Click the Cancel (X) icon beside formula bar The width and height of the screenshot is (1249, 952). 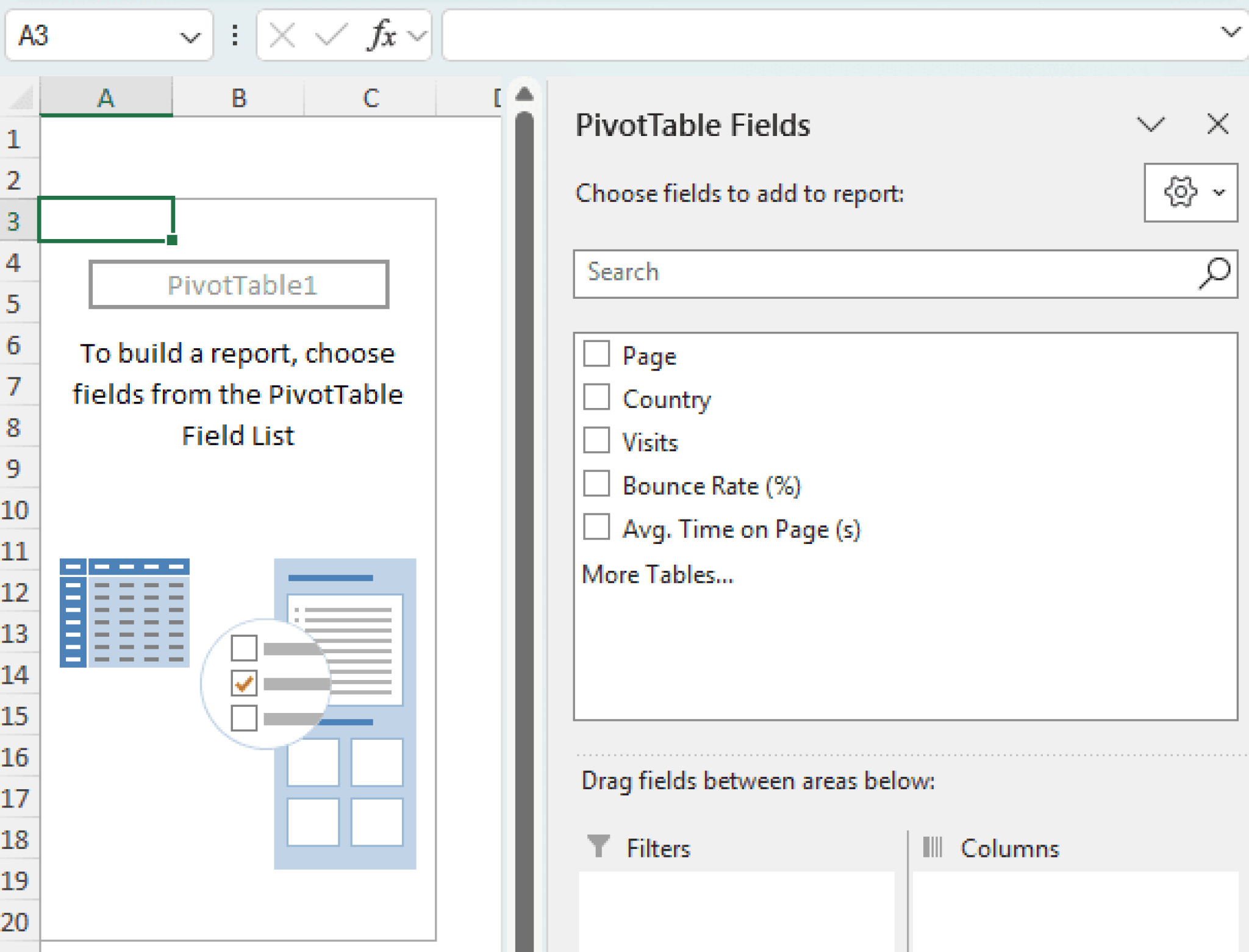click(x=281, y=35)
